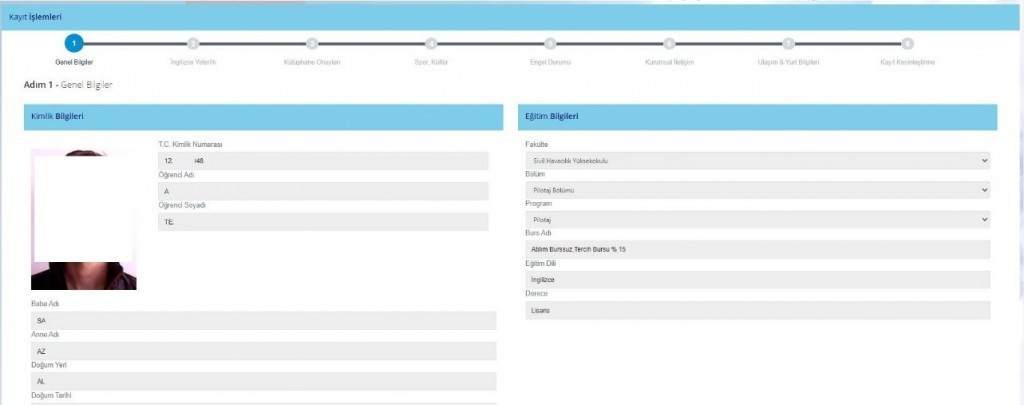Screen dimensions: 1024x405
Task: Click the Burs Adı field
Action: [x=757, y=249]
